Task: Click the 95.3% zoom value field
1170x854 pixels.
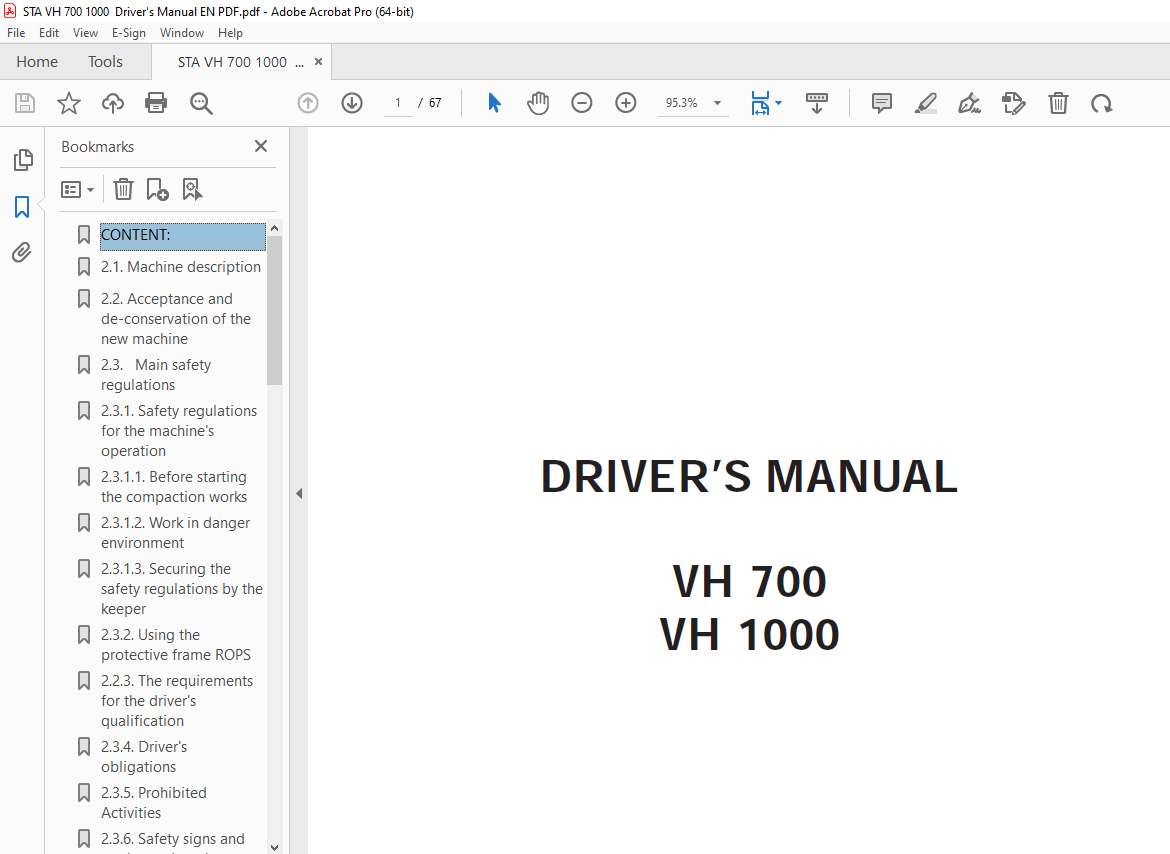Action: point(681,103)
